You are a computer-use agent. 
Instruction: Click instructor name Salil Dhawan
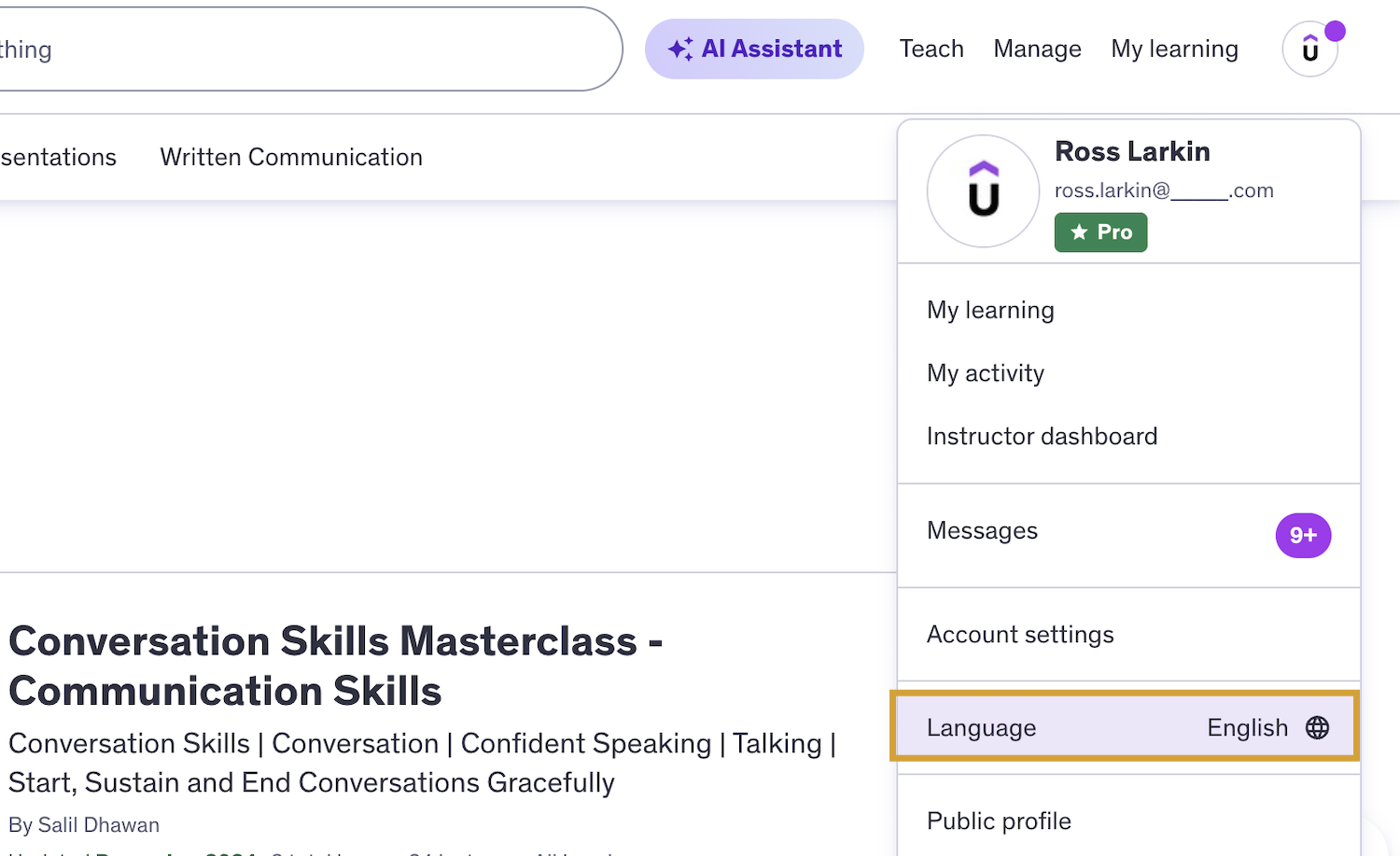click(98, 825)
